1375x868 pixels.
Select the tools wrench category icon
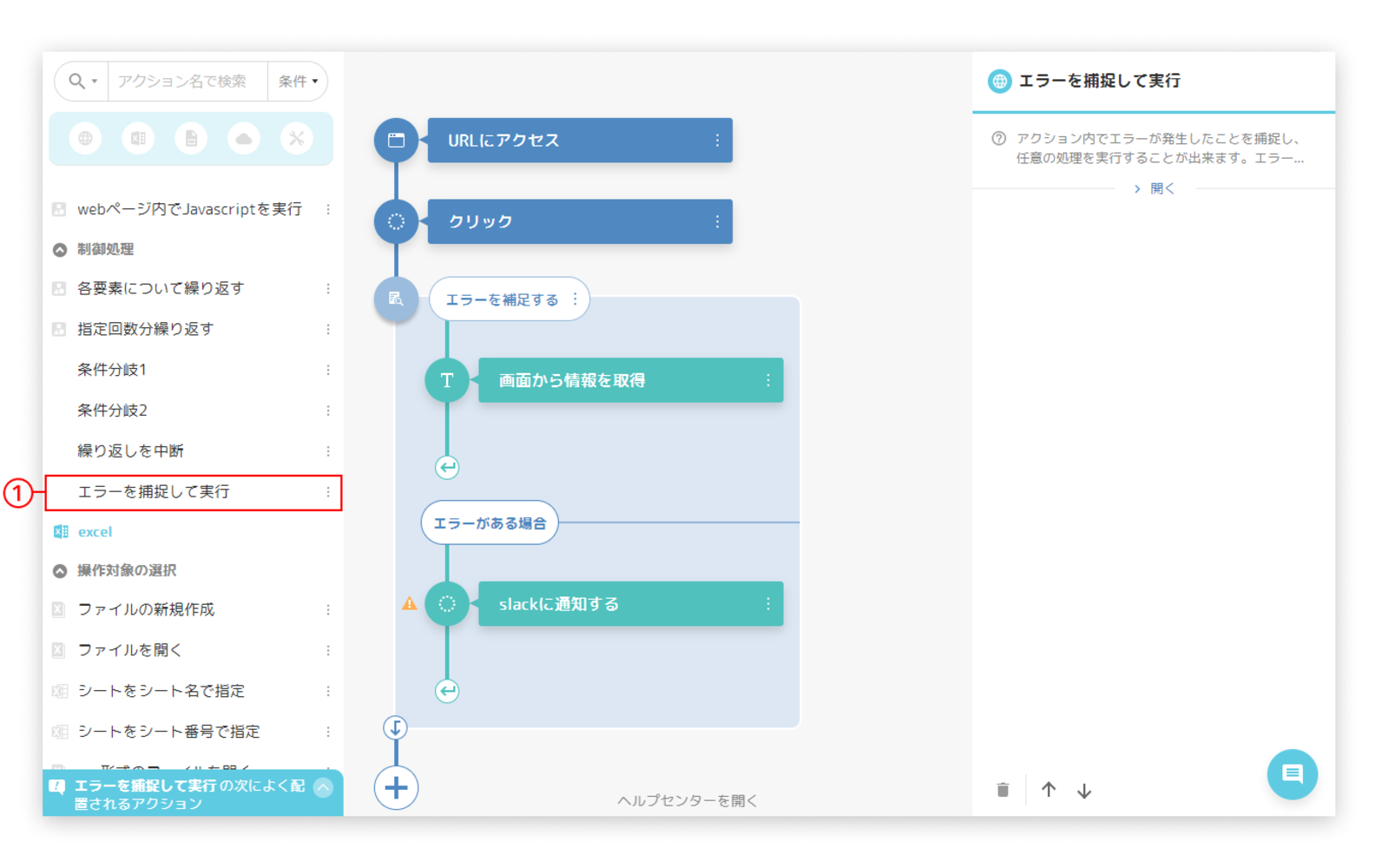point(297,138)
